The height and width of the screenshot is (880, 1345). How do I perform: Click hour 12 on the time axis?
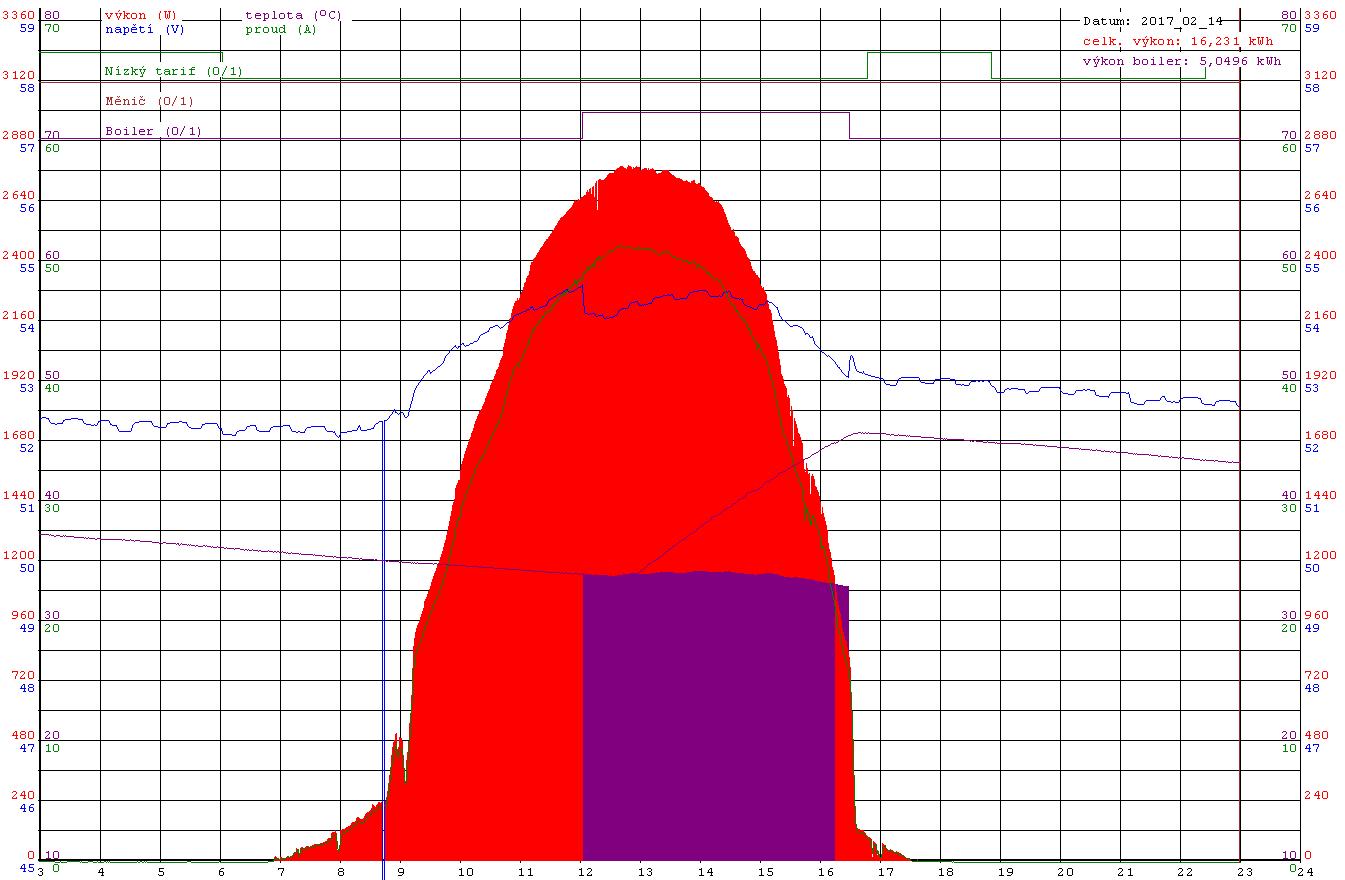581,871
